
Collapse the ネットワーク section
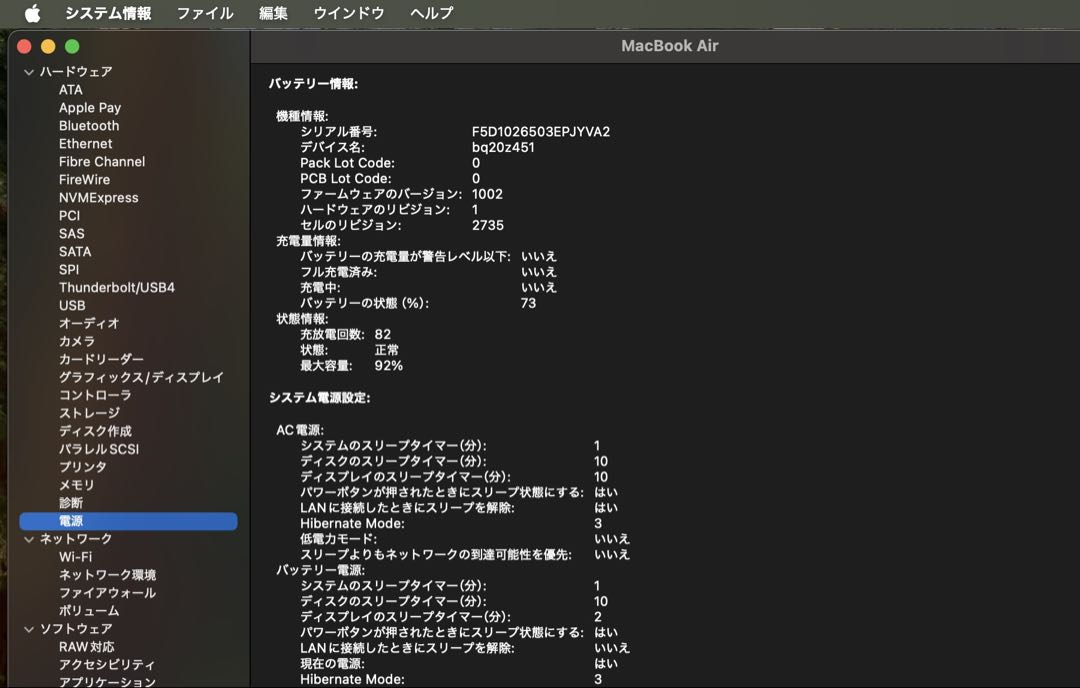pyautogui.click(x=28, y=539)
